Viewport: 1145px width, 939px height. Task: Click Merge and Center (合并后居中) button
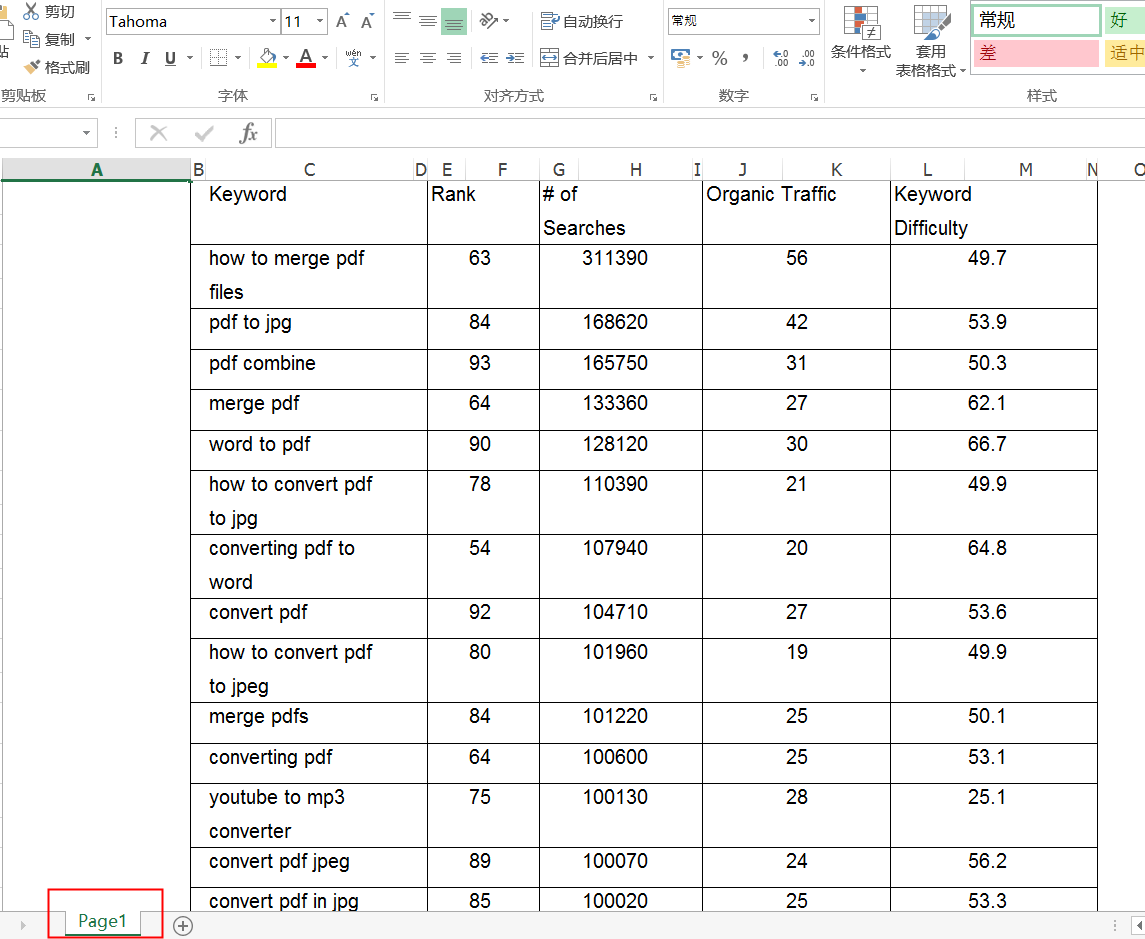(589, 59)
